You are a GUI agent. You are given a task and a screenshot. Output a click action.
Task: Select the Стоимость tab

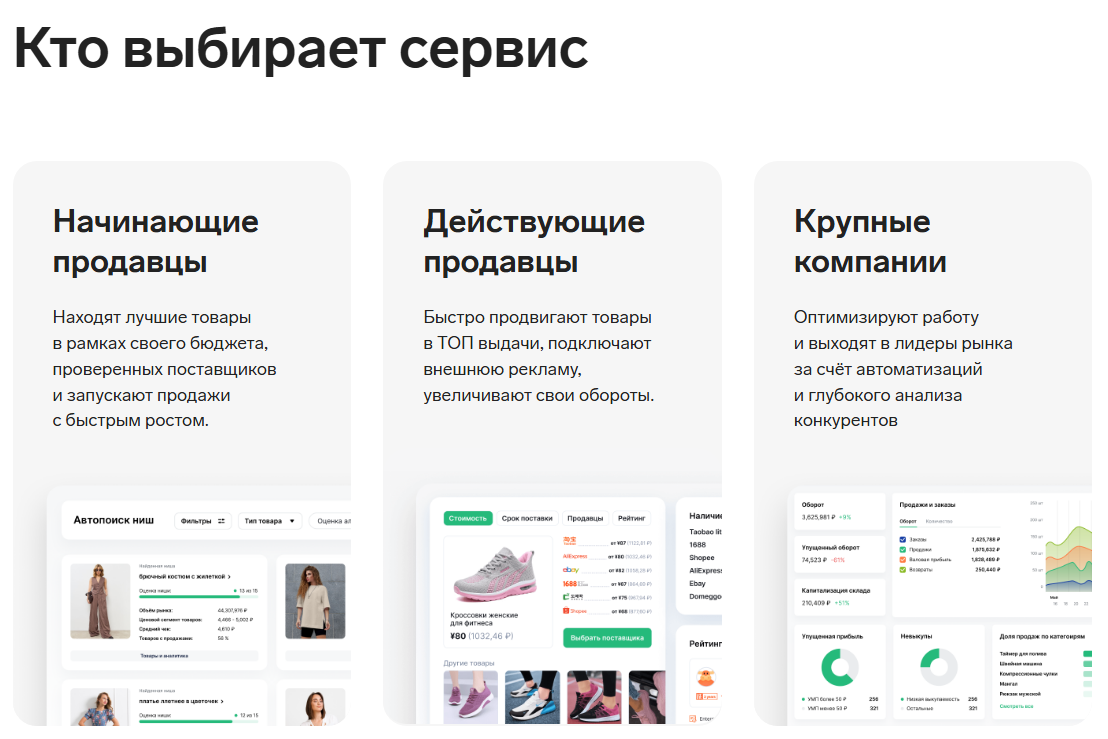click(468, 519)
